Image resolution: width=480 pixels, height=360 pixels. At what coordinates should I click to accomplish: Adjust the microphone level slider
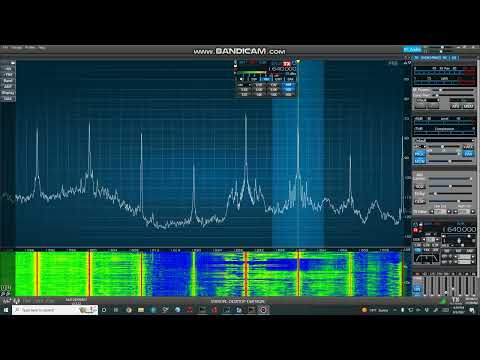pos(443,147)
